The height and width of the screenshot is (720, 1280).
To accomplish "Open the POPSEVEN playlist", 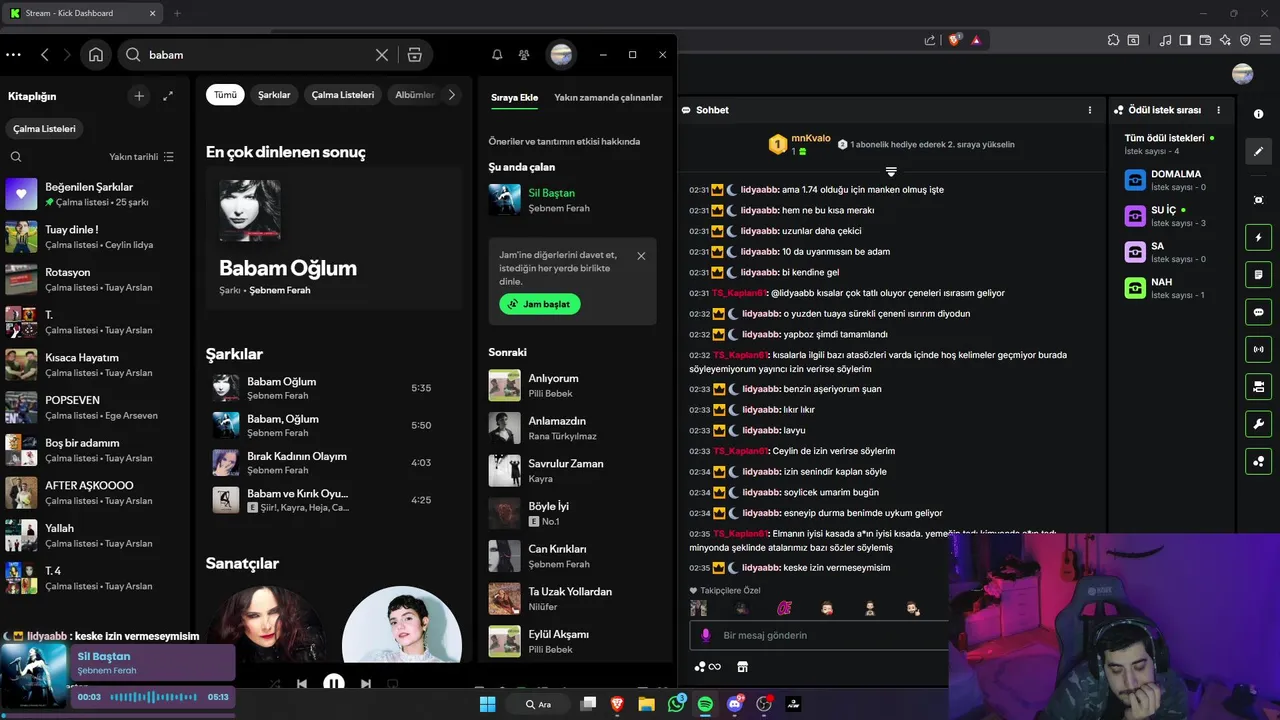I will tap(95, 407).
